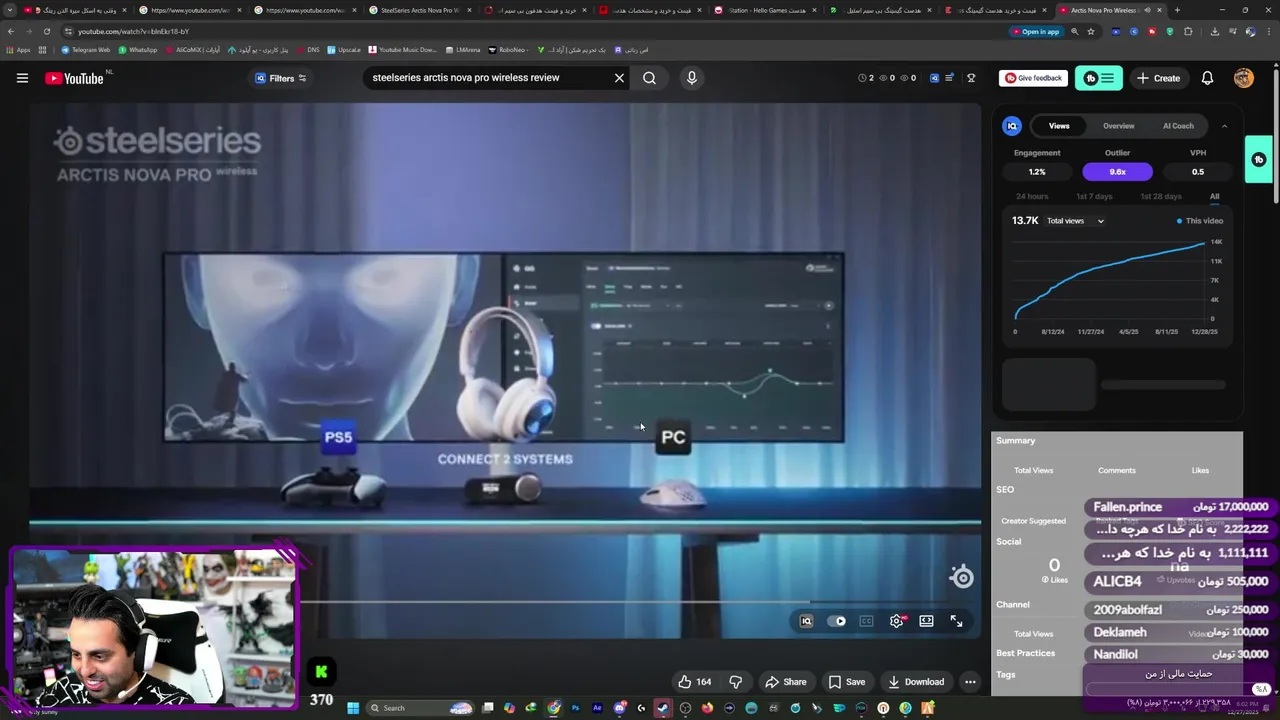Screen dimensions: 1280x720
Task: Click the vidIQ logo in panel
Action: 1012,126
